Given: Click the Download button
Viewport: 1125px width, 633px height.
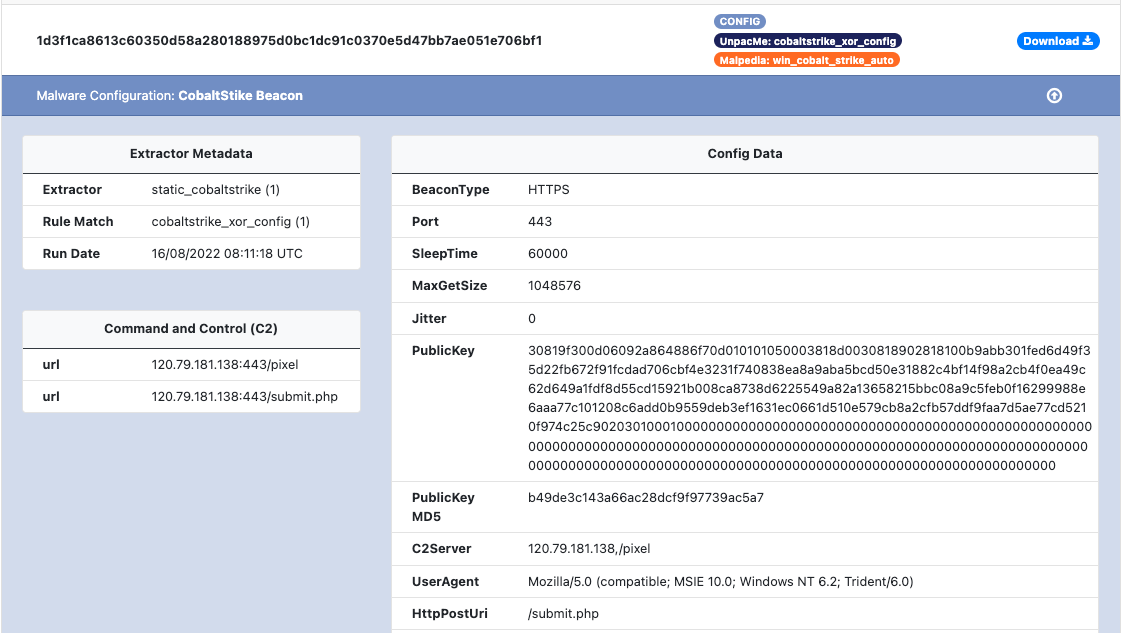Looking at the screenshot, I should (x=1058, y=41).
